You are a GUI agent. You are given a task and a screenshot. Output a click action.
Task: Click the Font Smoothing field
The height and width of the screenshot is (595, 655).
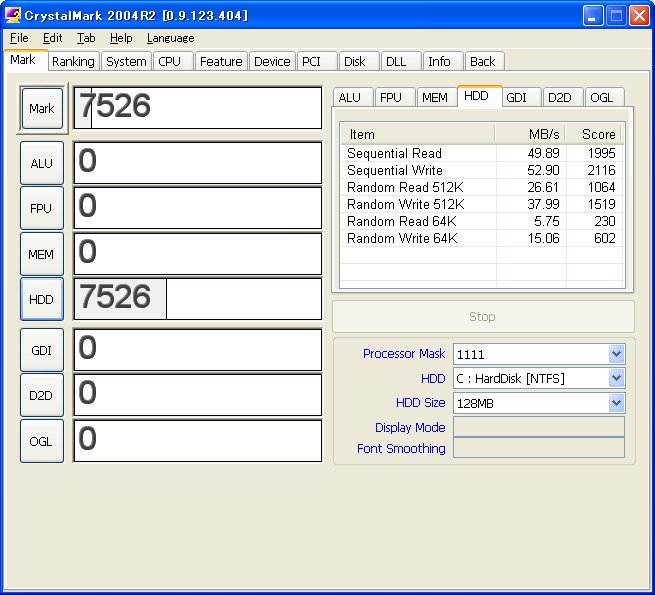pyautogui.click(x=539, y=448)
